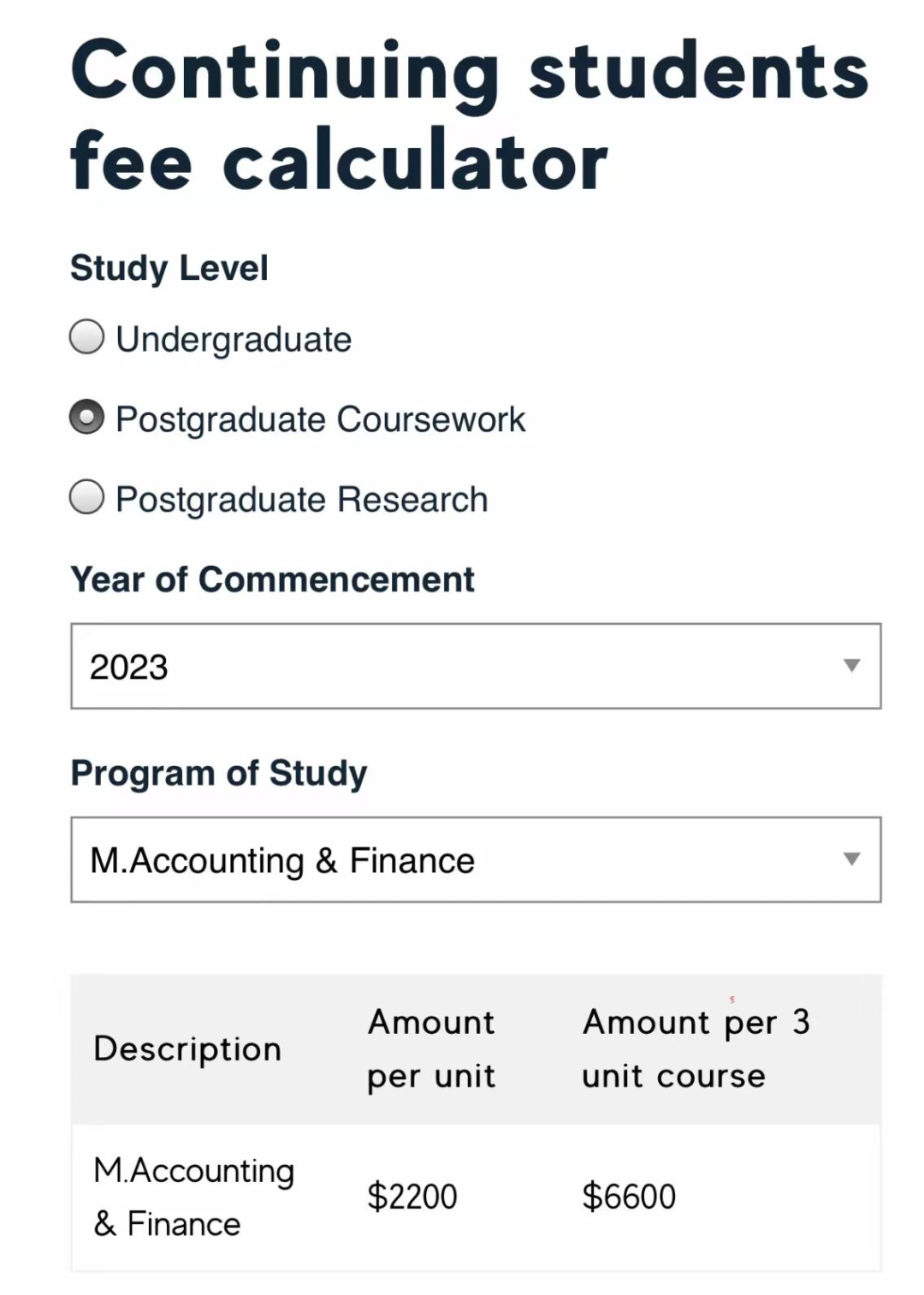Click the Amount per unit column header
924x1295 pixels.
431,1048
